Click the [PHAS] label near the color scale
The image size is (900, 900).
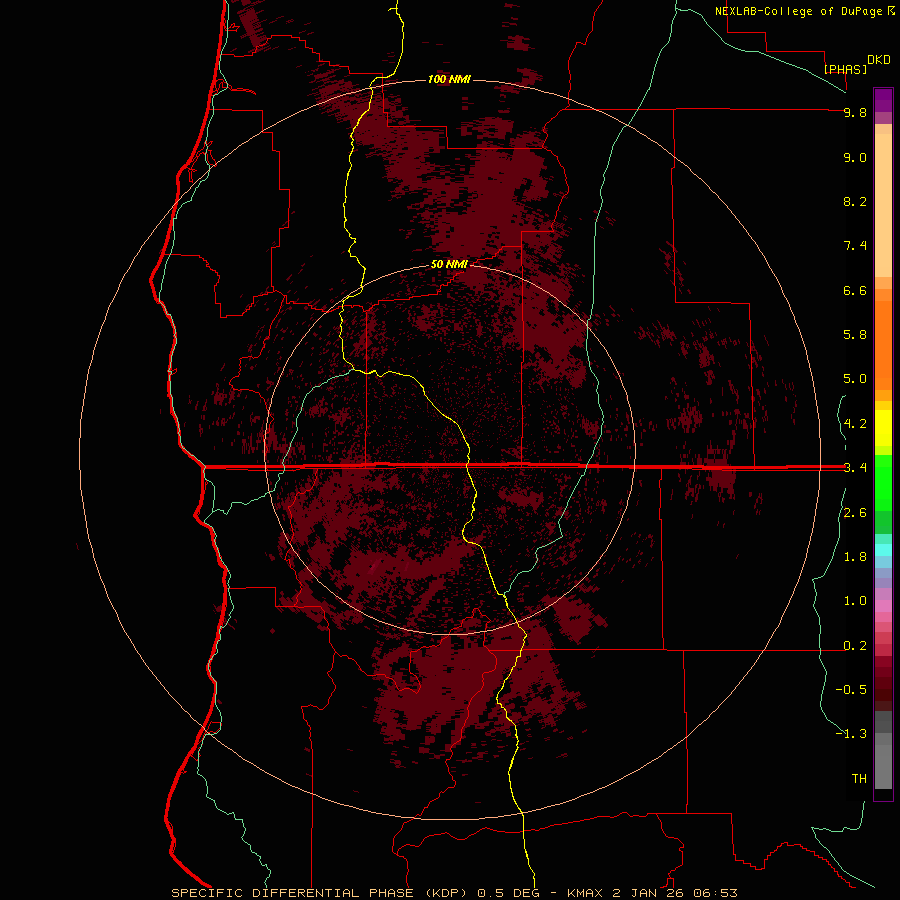(845, 69)
